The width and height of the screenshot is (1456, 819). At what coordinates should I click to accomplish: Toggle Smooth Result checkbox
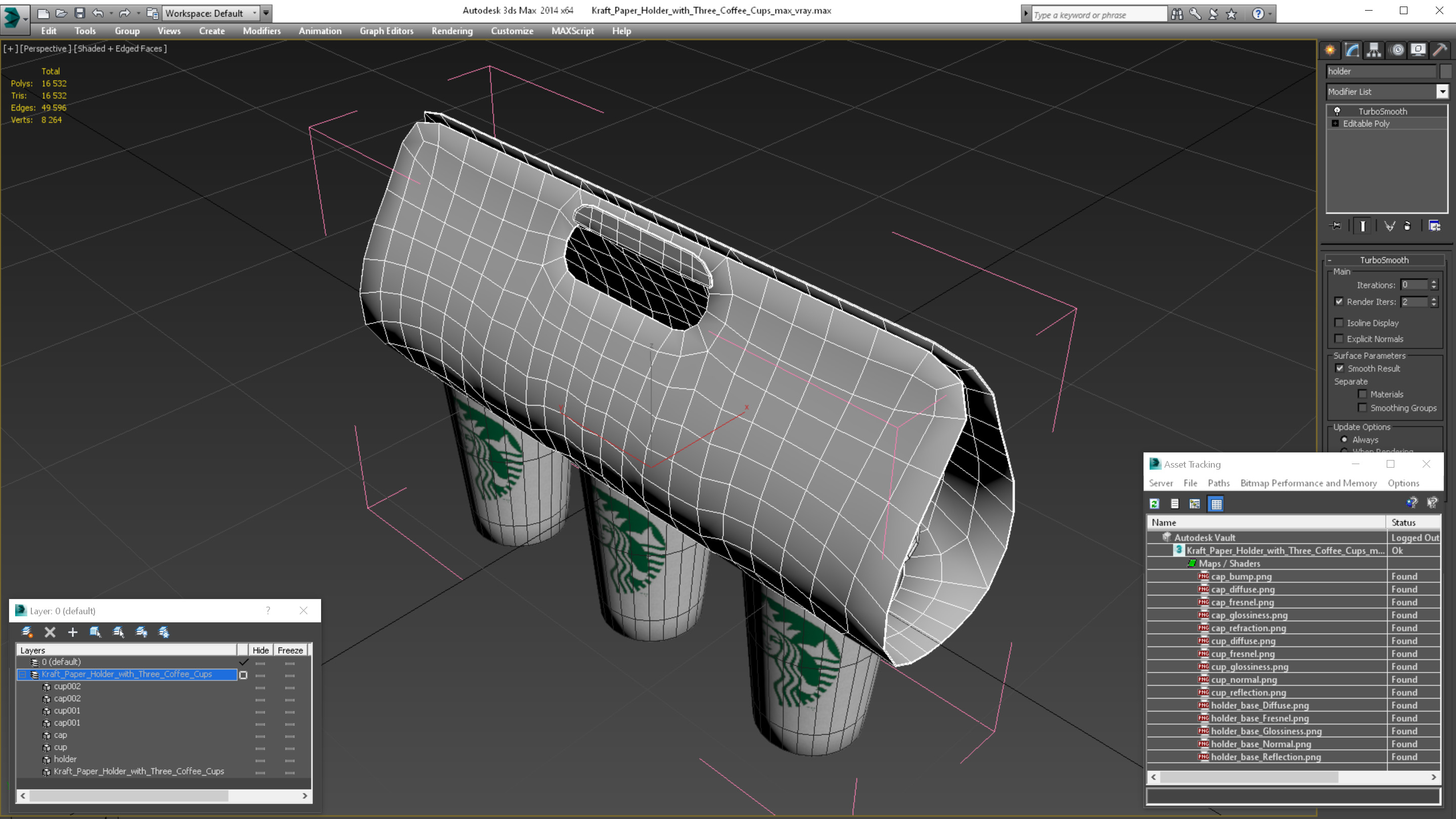(1340, 368)
